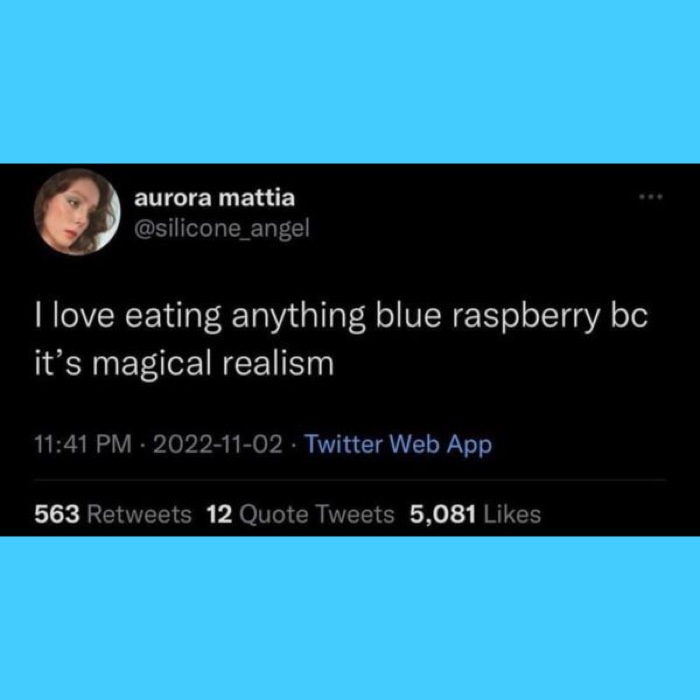View the 563 Retweets list
Screen dimensions: 700x700
(x=113, y=514)
